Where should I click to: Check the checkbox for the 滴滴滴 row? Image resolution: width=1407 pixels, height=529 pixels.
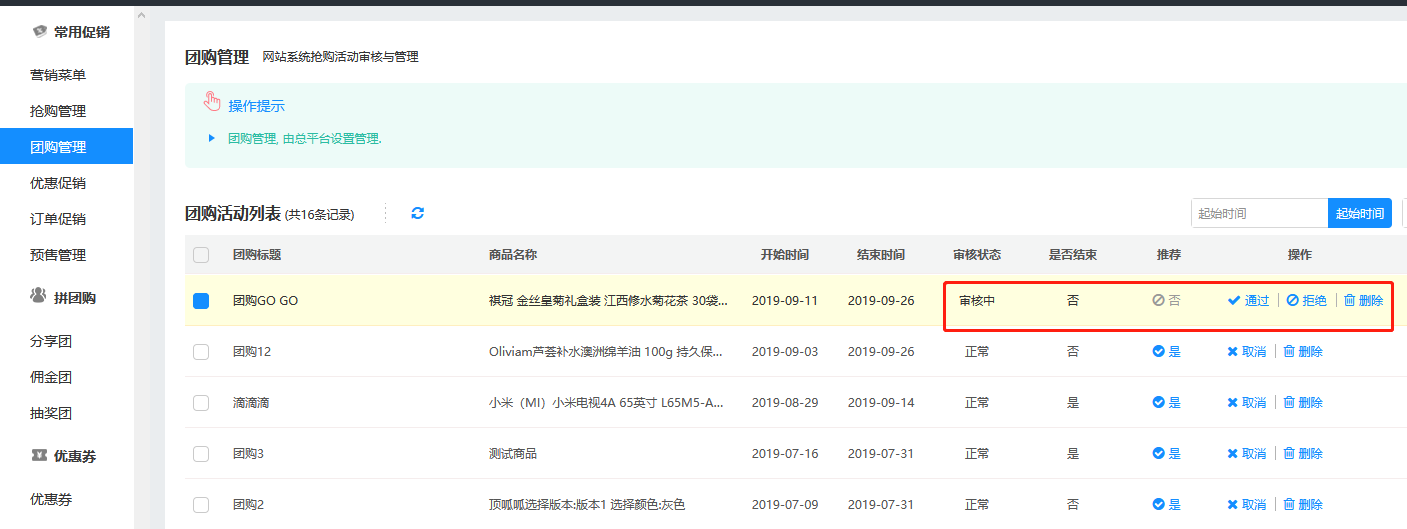pos(201,403)
